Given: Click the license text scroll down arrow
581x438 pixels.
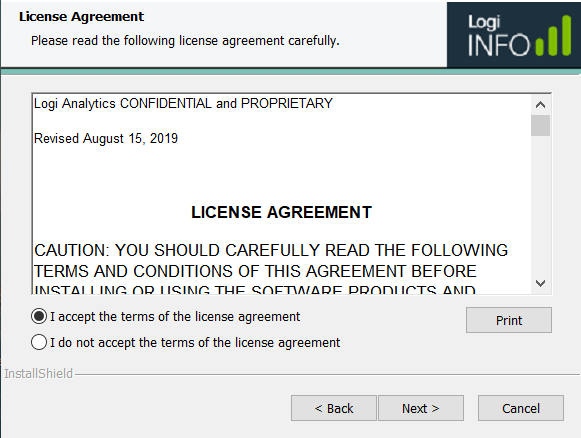Looking at the screenshot, I should [x=540, y=283].
